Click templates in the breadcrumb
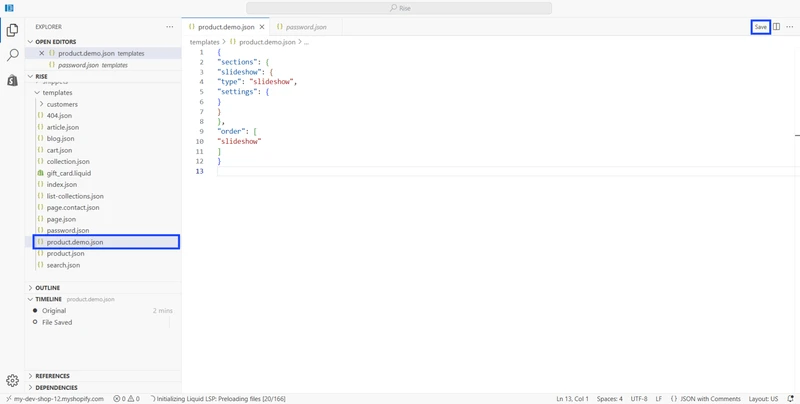800x404 pixels. (204, 42)
